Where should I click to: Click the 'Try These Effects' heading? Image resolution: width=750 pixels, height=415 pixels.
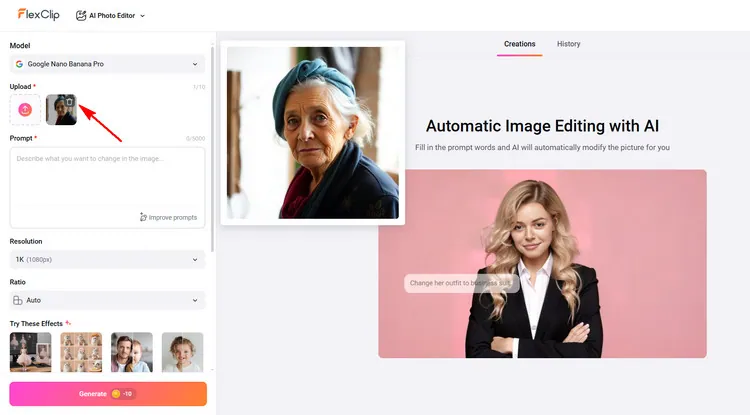click(36, 324)
